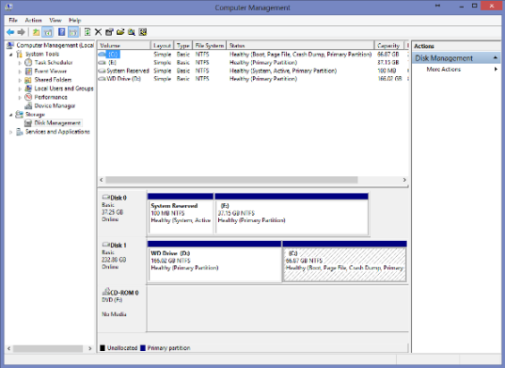Open the File menu
The image size is (505, 368).
click(x=13, y=20)
